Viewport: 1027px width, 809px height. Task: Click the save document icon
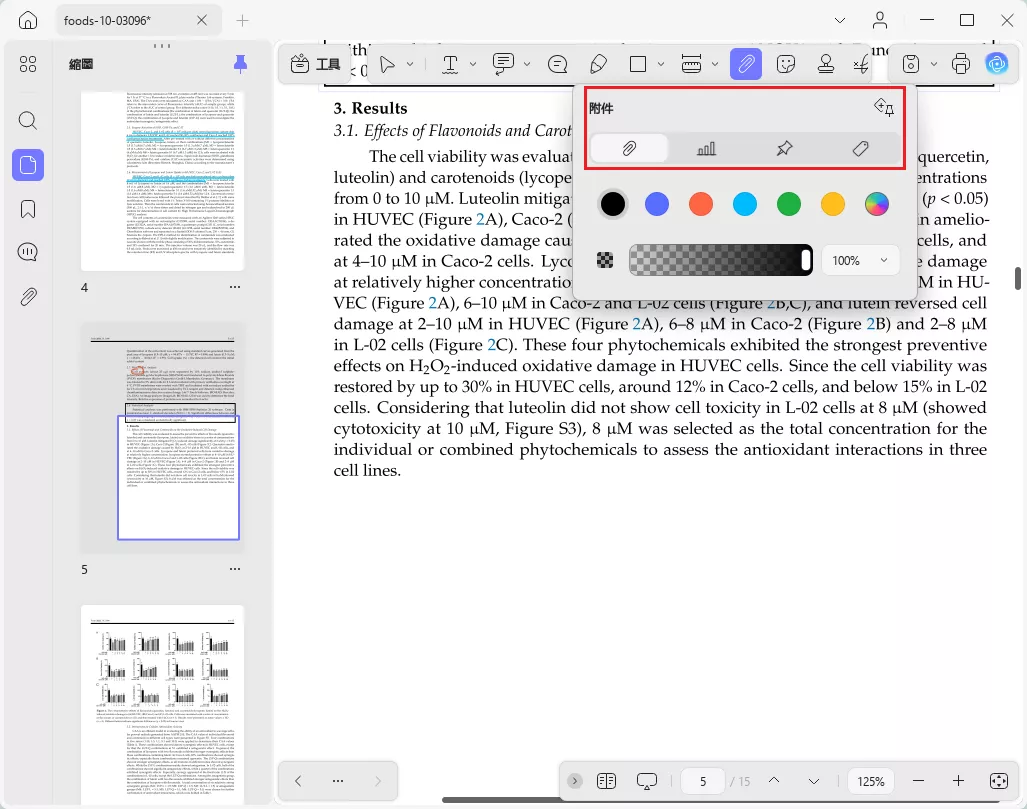[x=910, y=64]
